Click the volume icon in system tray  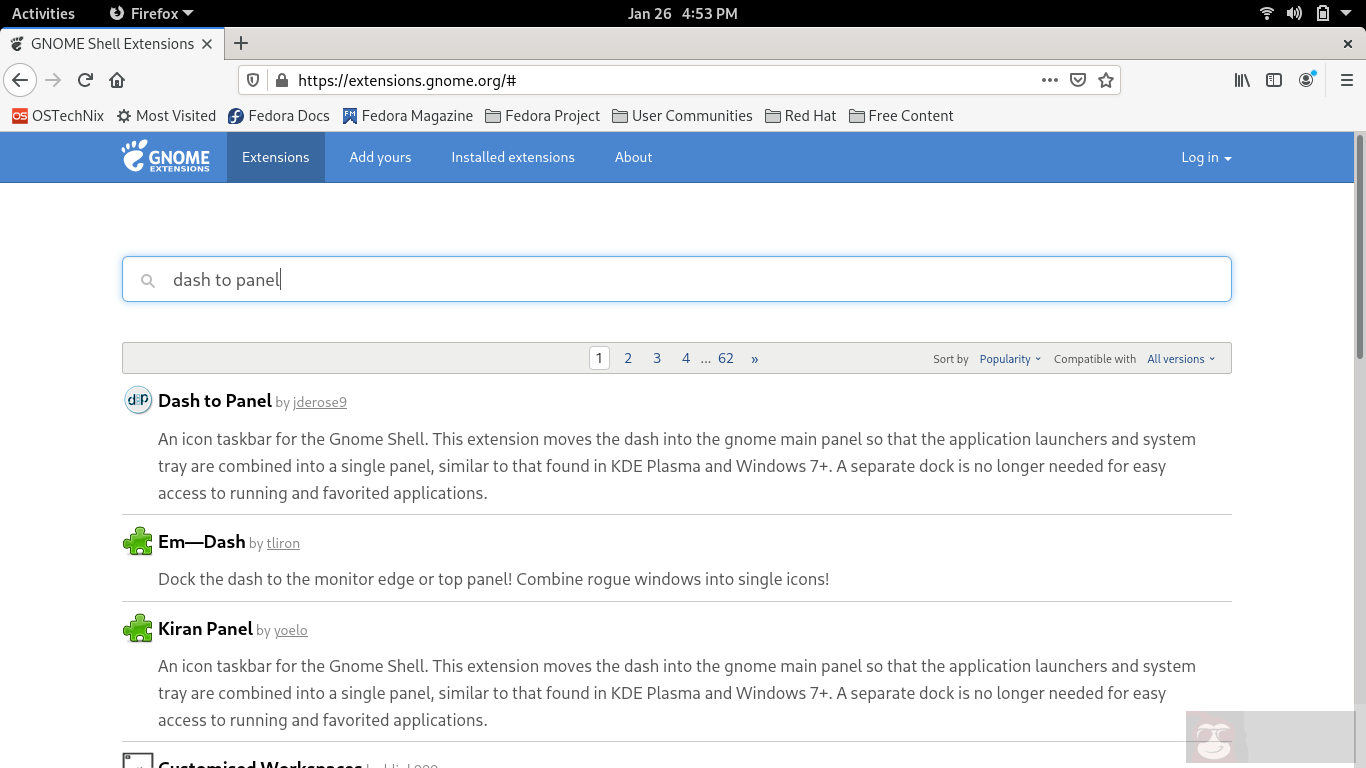(1295, 13)
